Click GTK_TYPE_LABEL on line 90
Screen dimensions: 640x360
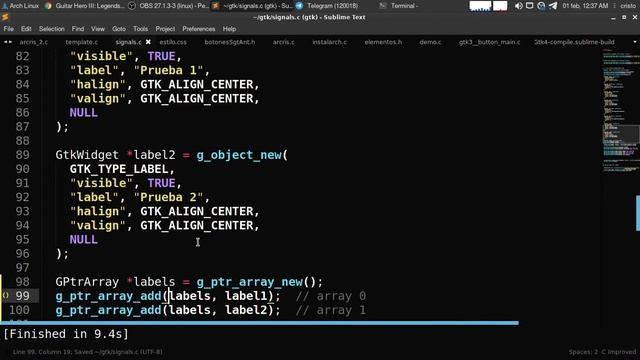point(119,169)
